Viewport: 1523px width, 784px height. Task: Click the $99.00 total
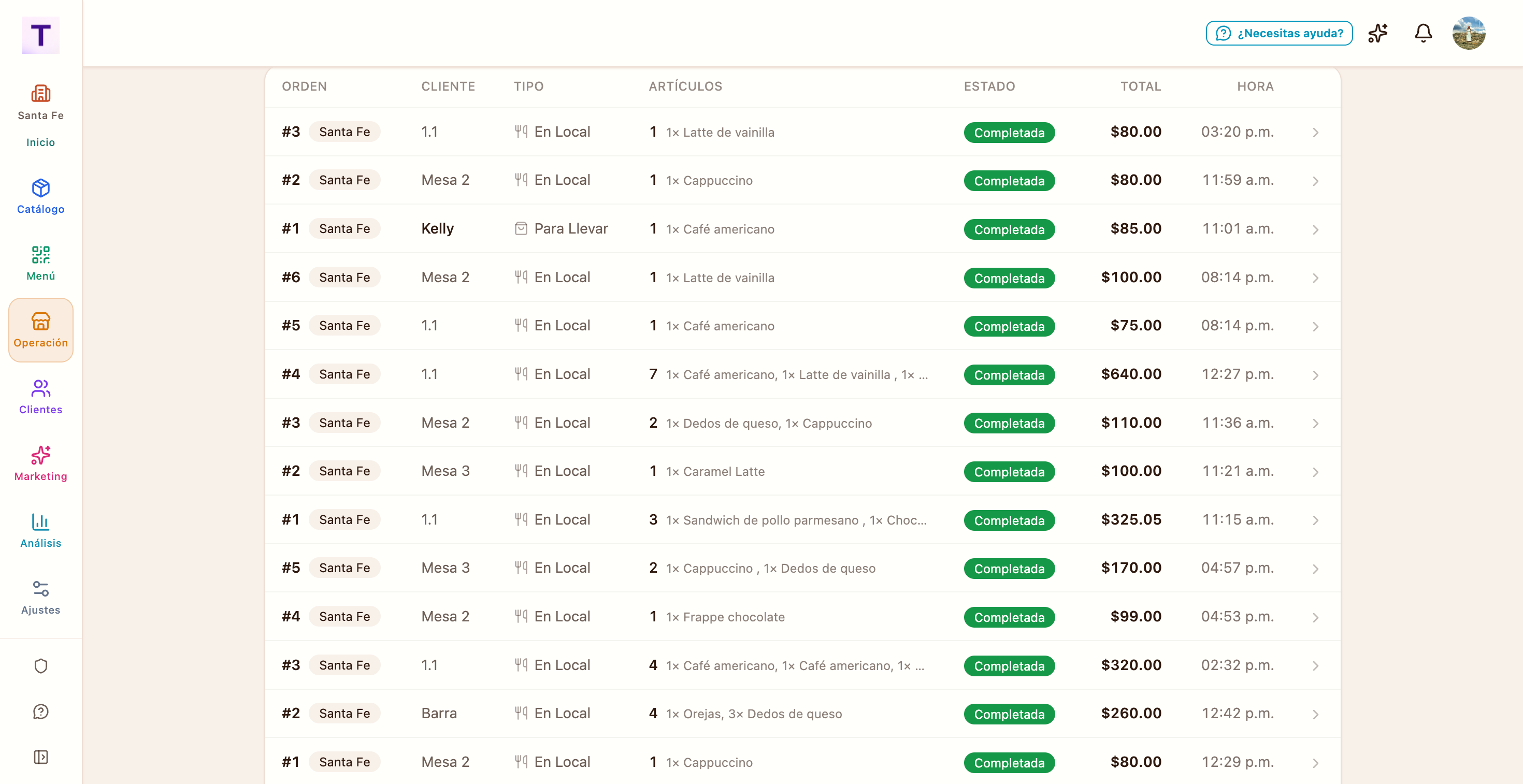click(1136, 616)
